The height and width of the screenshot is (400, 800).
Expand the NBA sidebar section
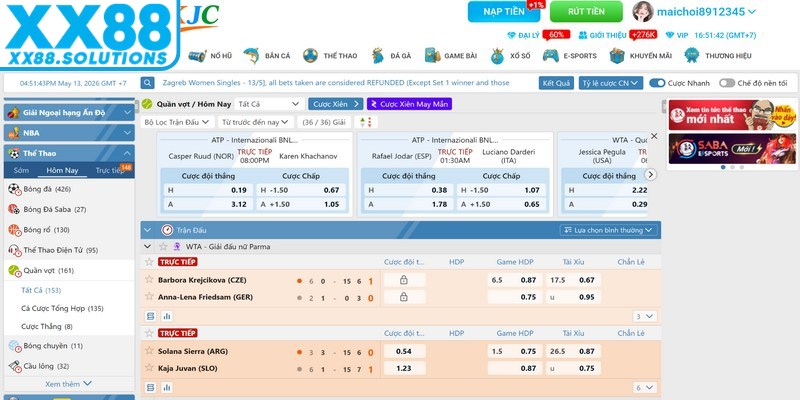pos(69,133)
